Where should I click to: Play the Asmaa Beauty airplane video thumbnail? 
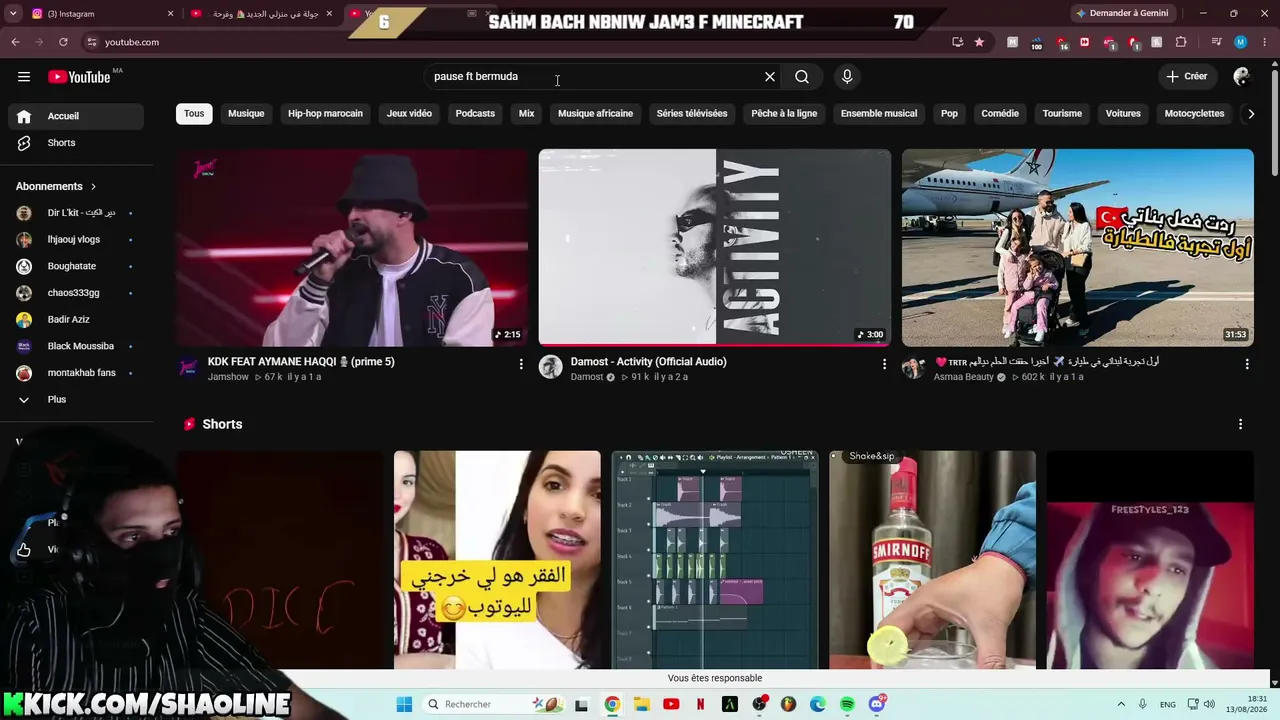pyautogui.click(x=1078, y=248)
